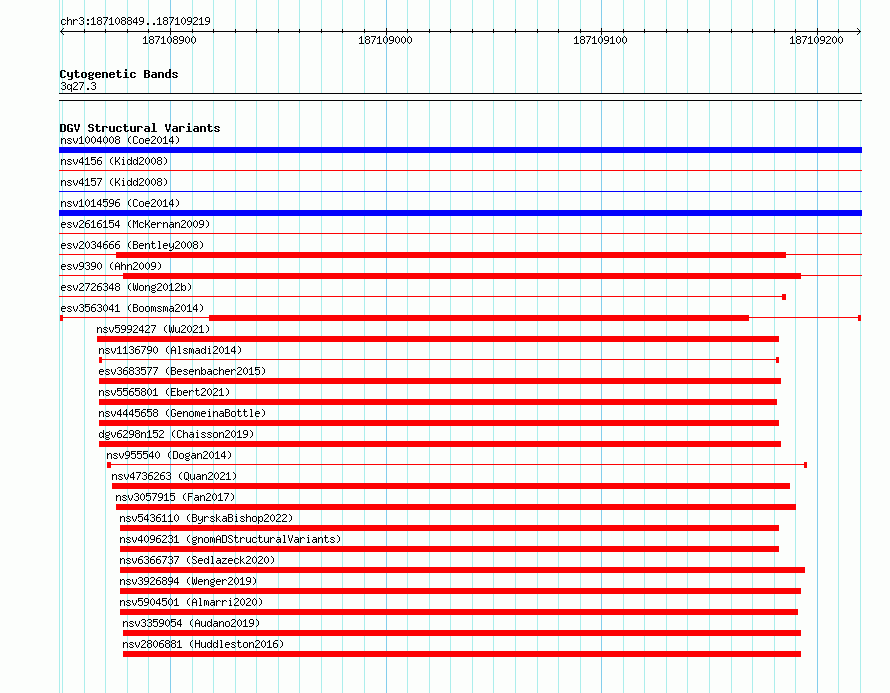Click the thin red line under esv2616154
Image resolution: width=890 pixels, height=693 pixels.
(460, 234)
